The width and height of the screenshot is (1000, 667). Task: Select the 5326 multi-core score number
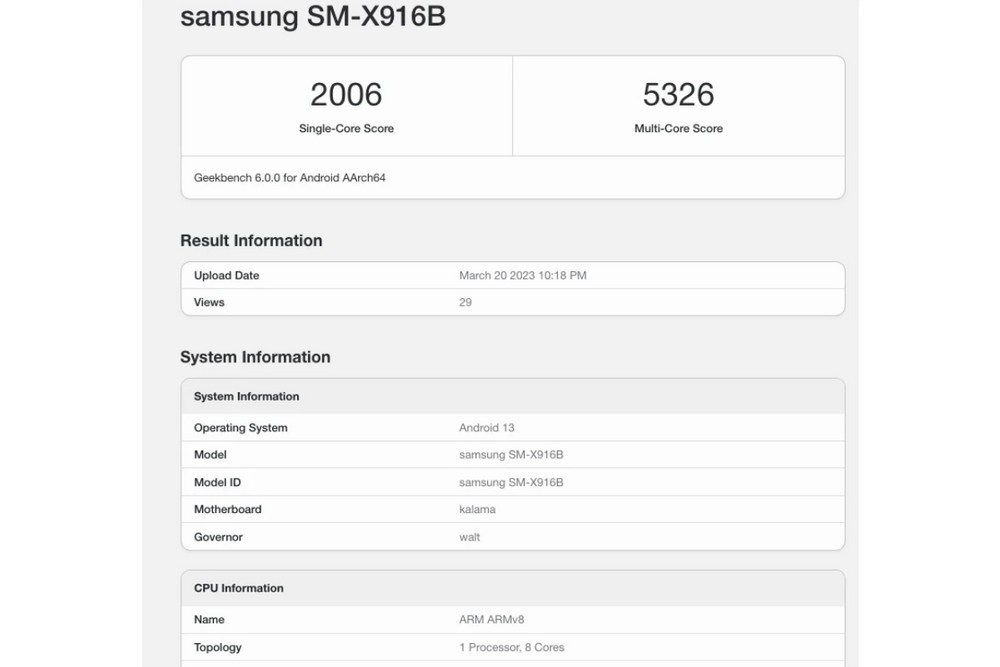679,95
